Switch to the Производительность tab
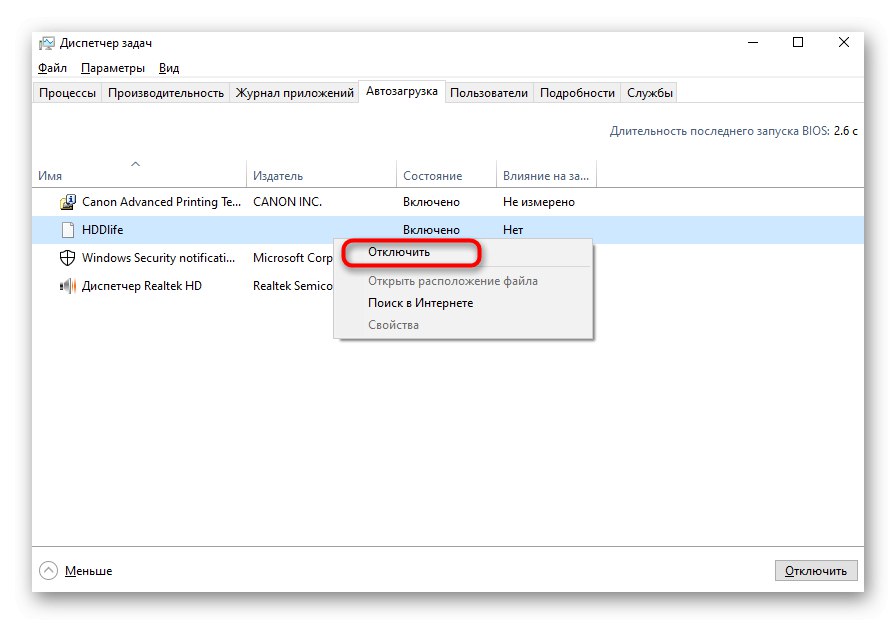 [166, 93]
